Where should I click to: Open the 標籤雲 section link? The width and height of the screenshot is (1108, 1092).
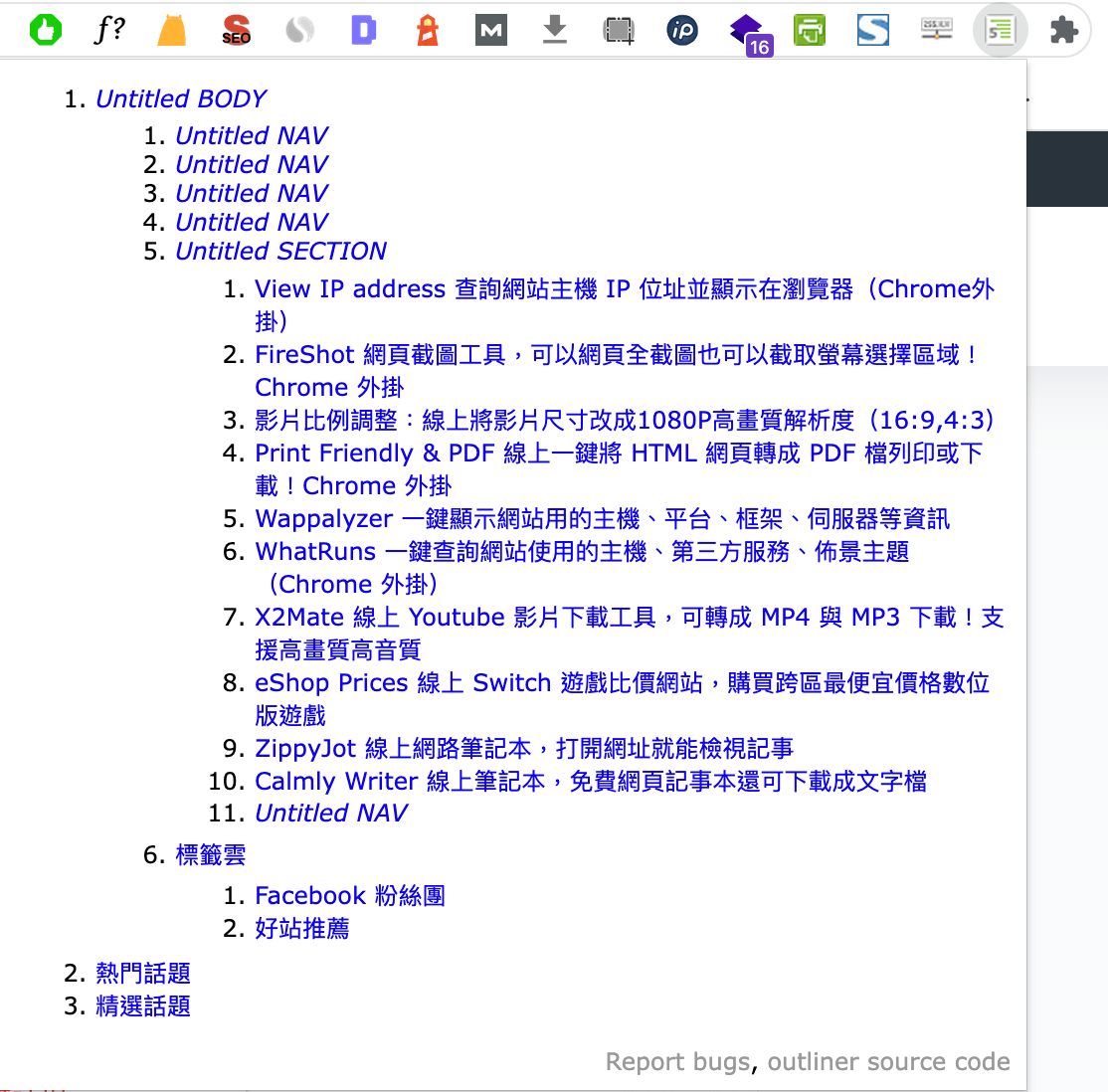pos(210,854)
